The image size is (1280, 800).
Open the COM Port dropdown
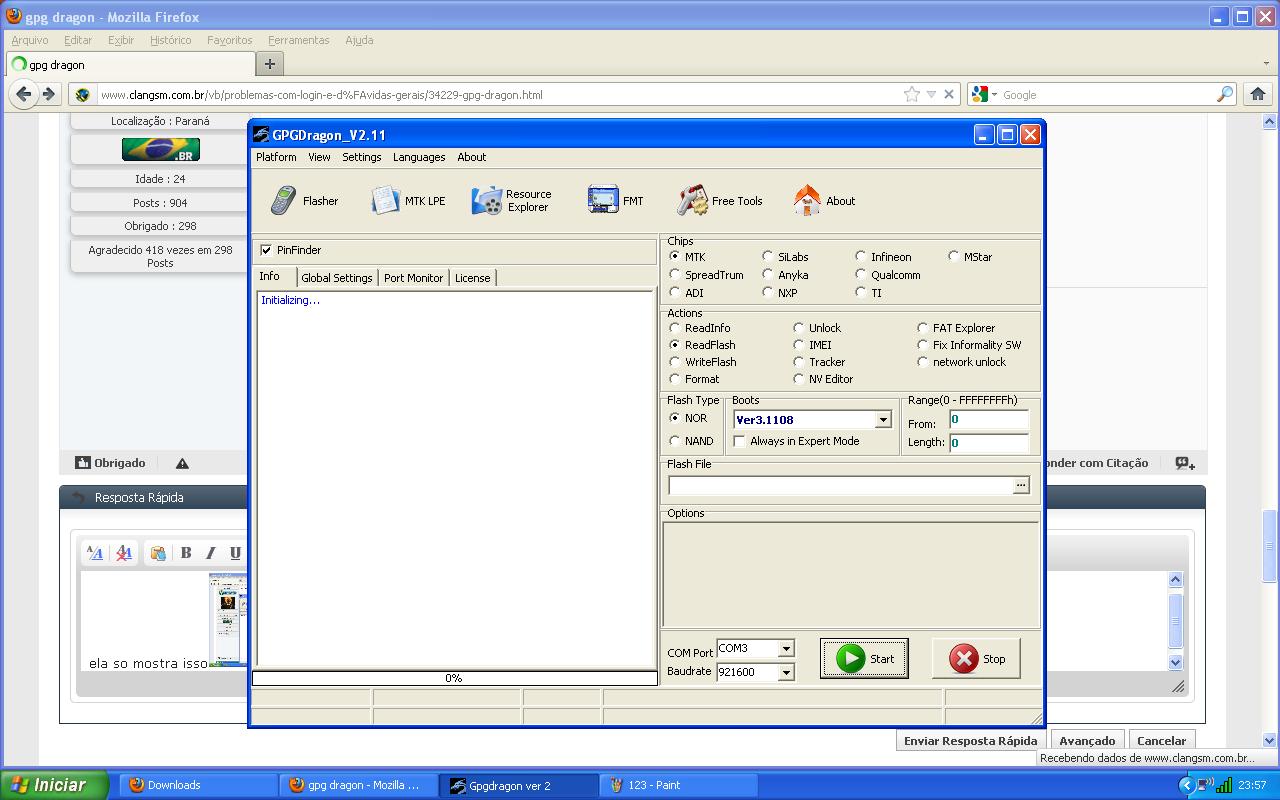[x=786, y=649]
